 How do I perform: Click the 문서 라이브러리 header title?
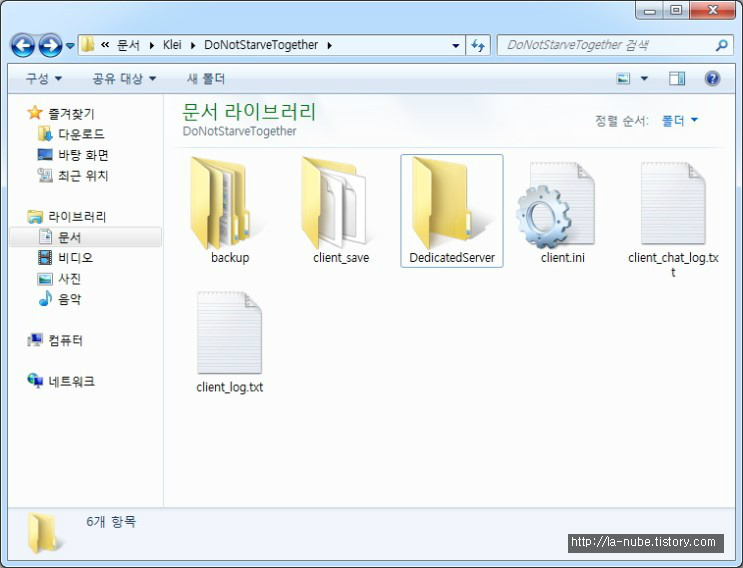click(x=249, y=112)
